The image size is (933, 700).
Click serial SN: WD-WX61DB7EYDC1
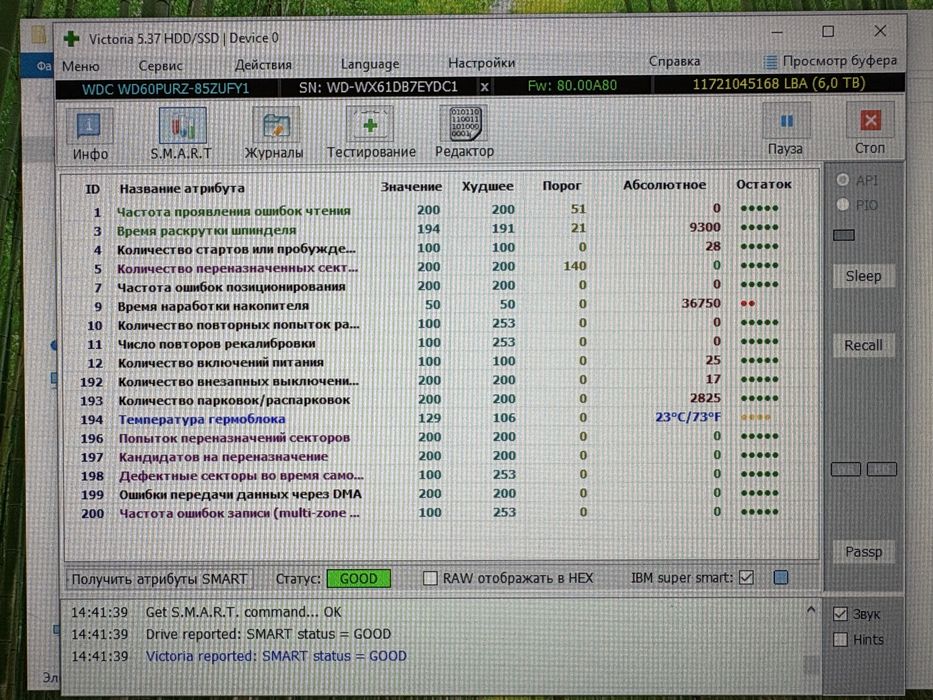378,88
